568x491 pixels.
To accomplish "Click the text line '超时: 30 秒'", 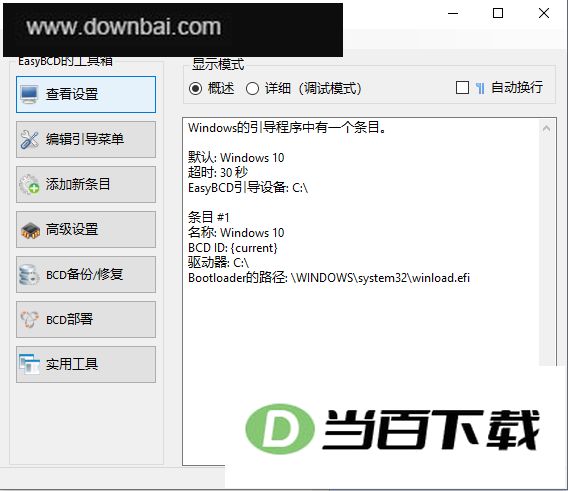I will pyautogui.click(x=218, y=172).
